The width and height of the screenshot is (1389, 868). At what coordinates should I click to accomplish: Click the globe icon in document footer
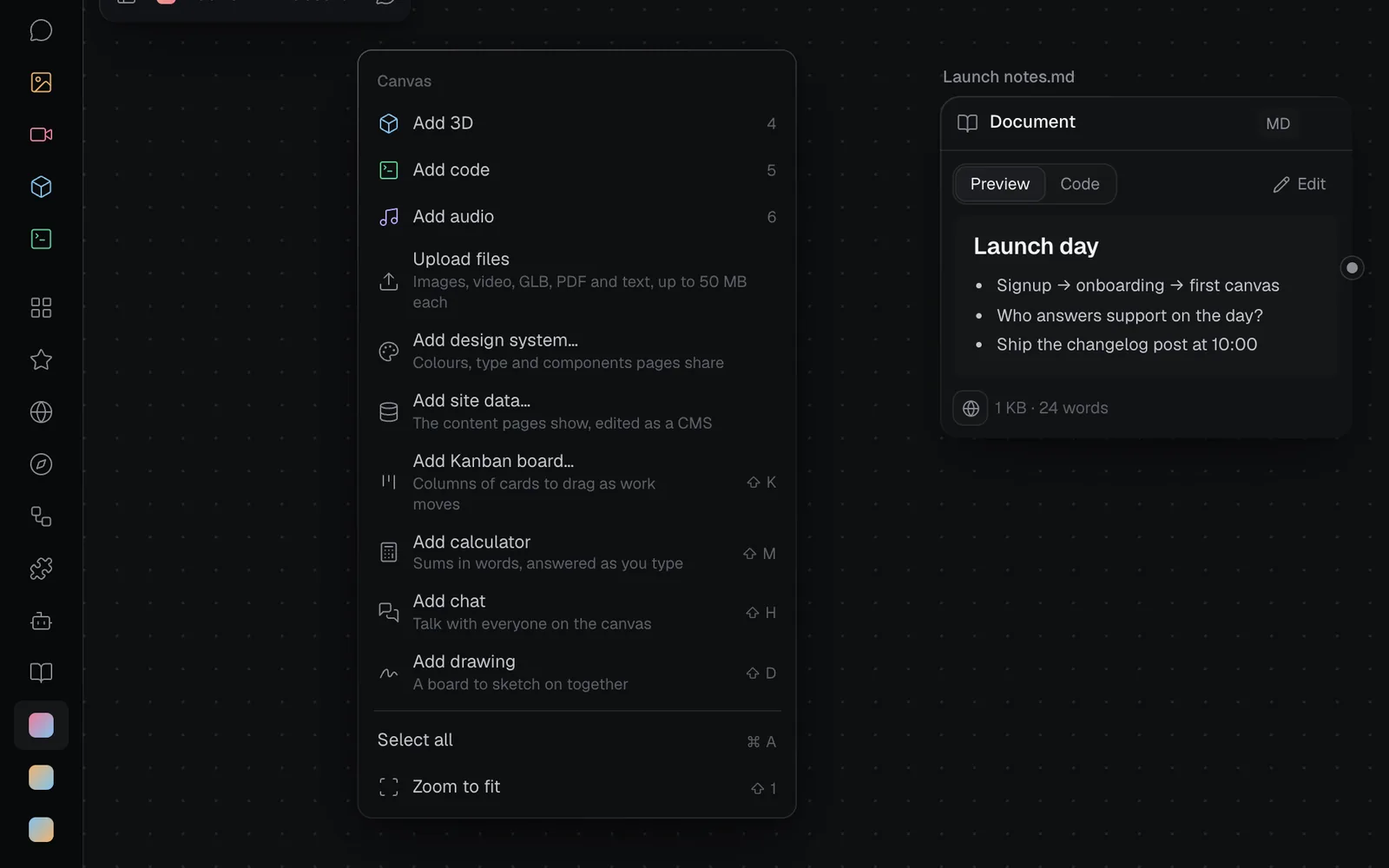tap(971, 408)
